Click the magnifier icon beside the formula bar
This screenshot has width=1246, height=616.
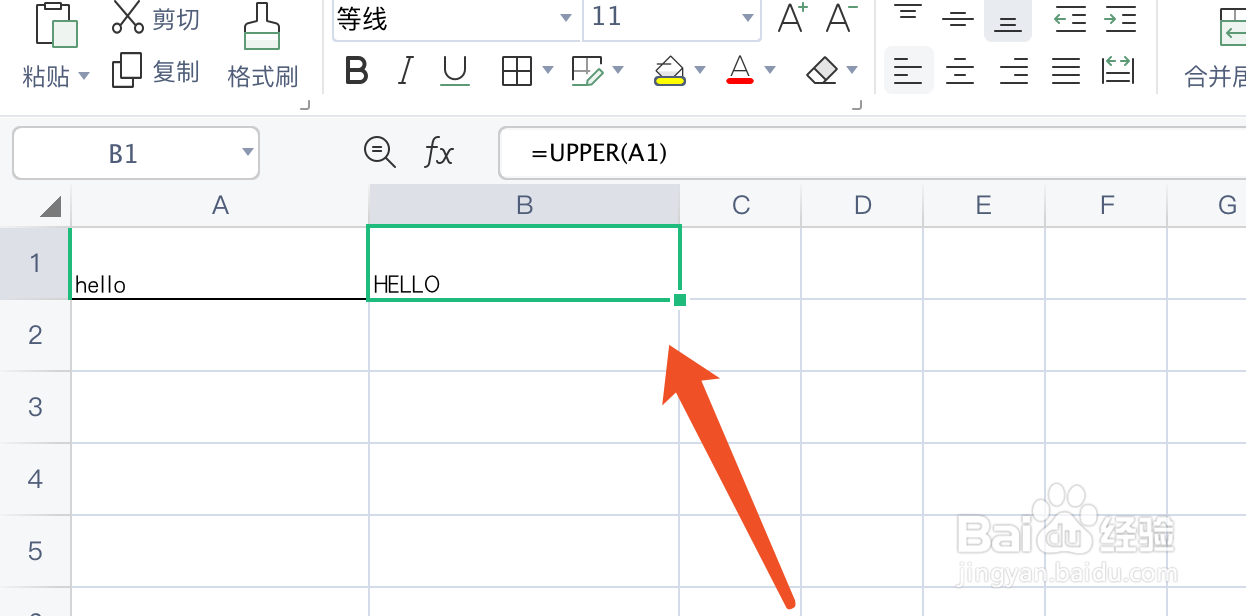[379, 152]
